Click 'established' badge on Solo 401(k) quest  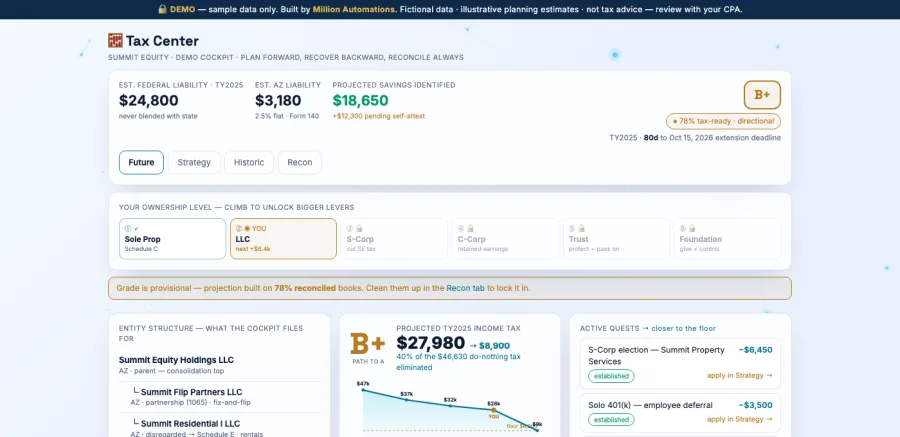pyautogui.click(x=611, y=420)
